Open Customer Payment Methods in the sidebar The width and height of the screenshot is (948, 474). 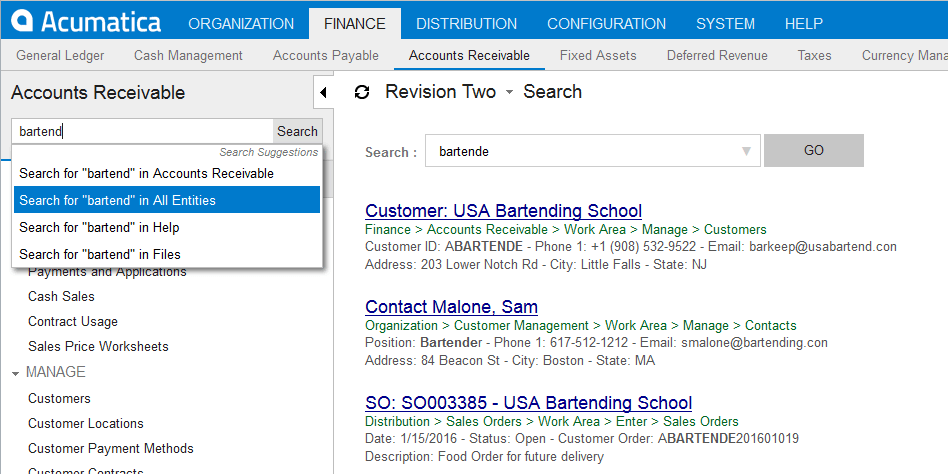pyautogui.click(x=111, y=449)
